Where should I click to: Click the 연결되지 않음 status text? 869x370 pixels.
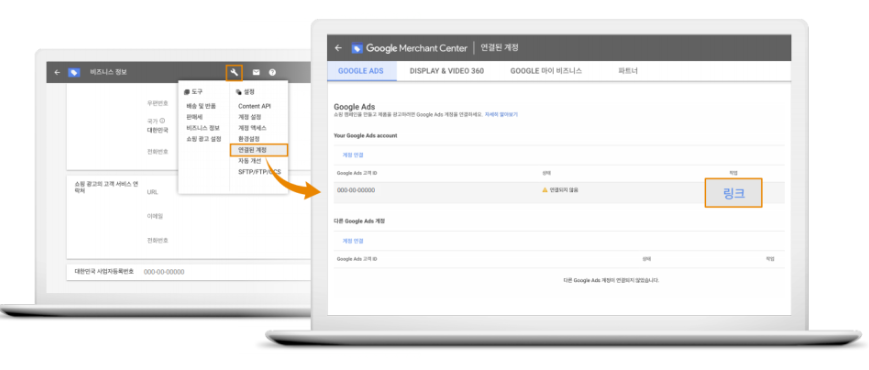[x=564, y=190]
